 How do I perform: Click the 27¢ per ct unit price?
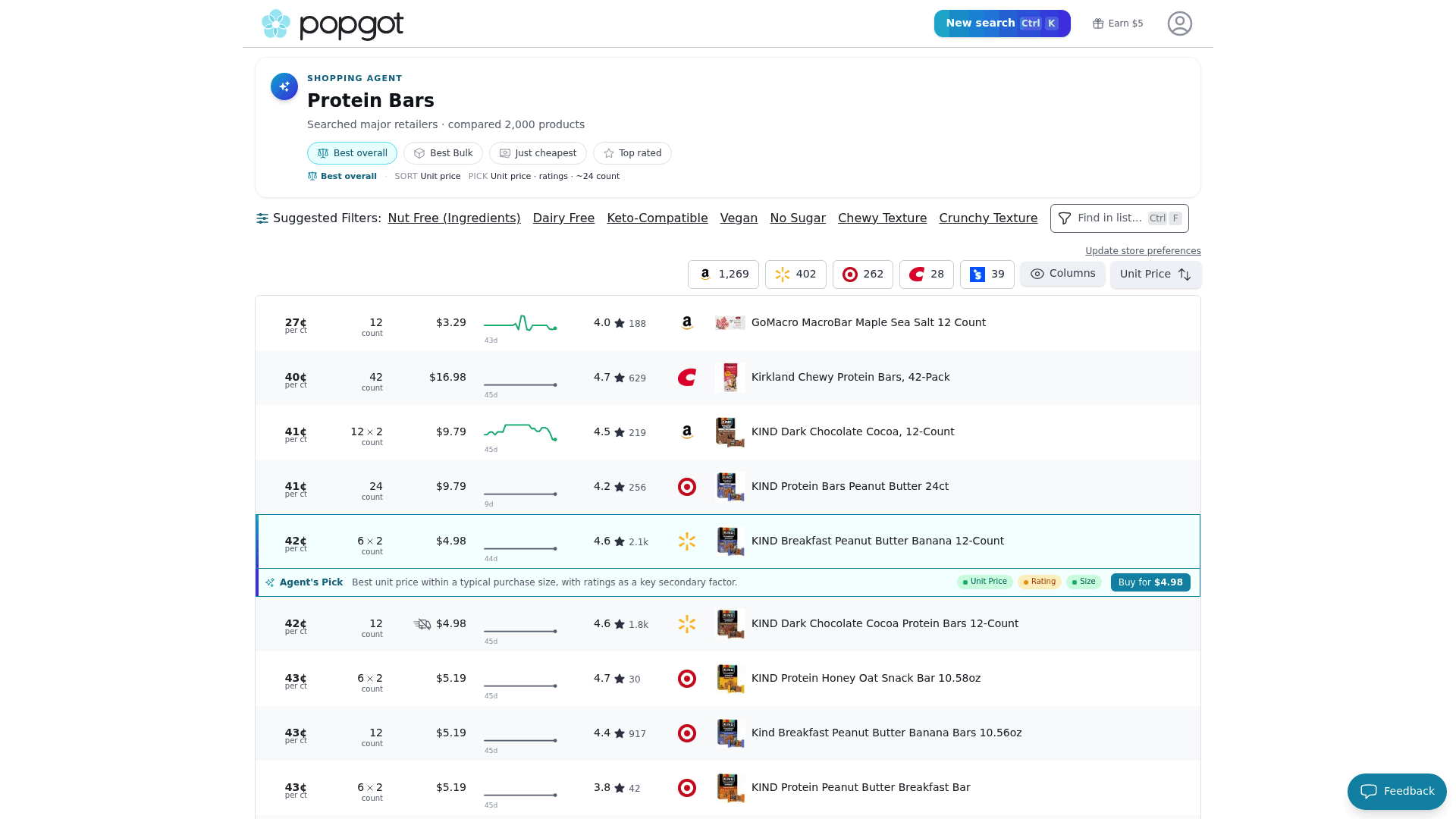pos(296,325)
